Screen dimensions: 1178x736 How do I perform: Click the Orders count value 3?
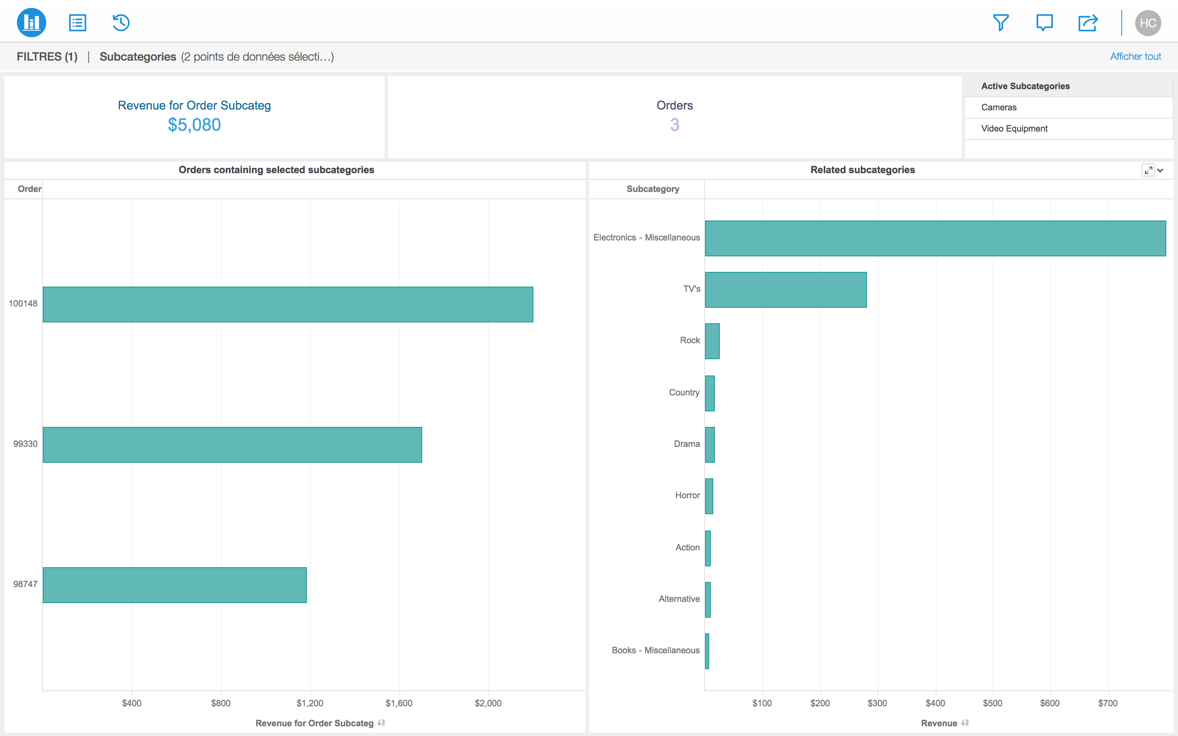pos(675,125)
